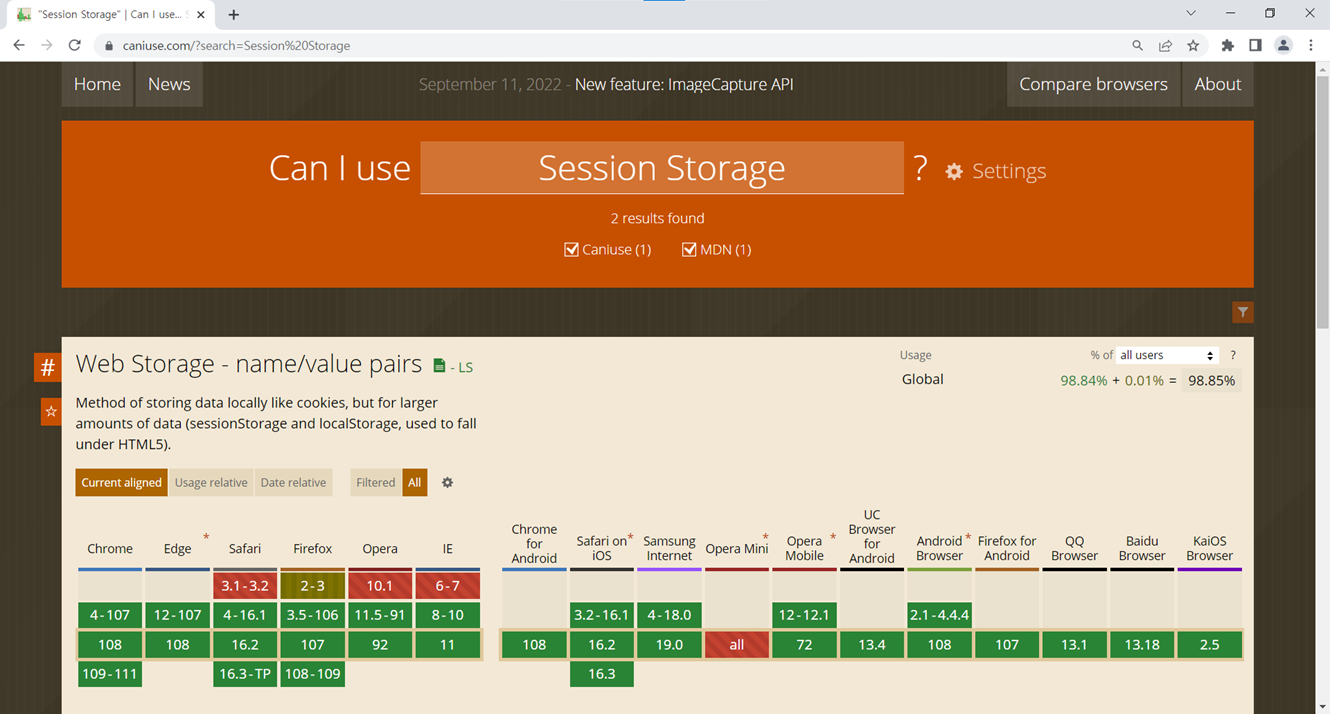Open the 'all users' usage dropdown
Viewport: 1330px width, 714px height.
tap(1166, 355)
